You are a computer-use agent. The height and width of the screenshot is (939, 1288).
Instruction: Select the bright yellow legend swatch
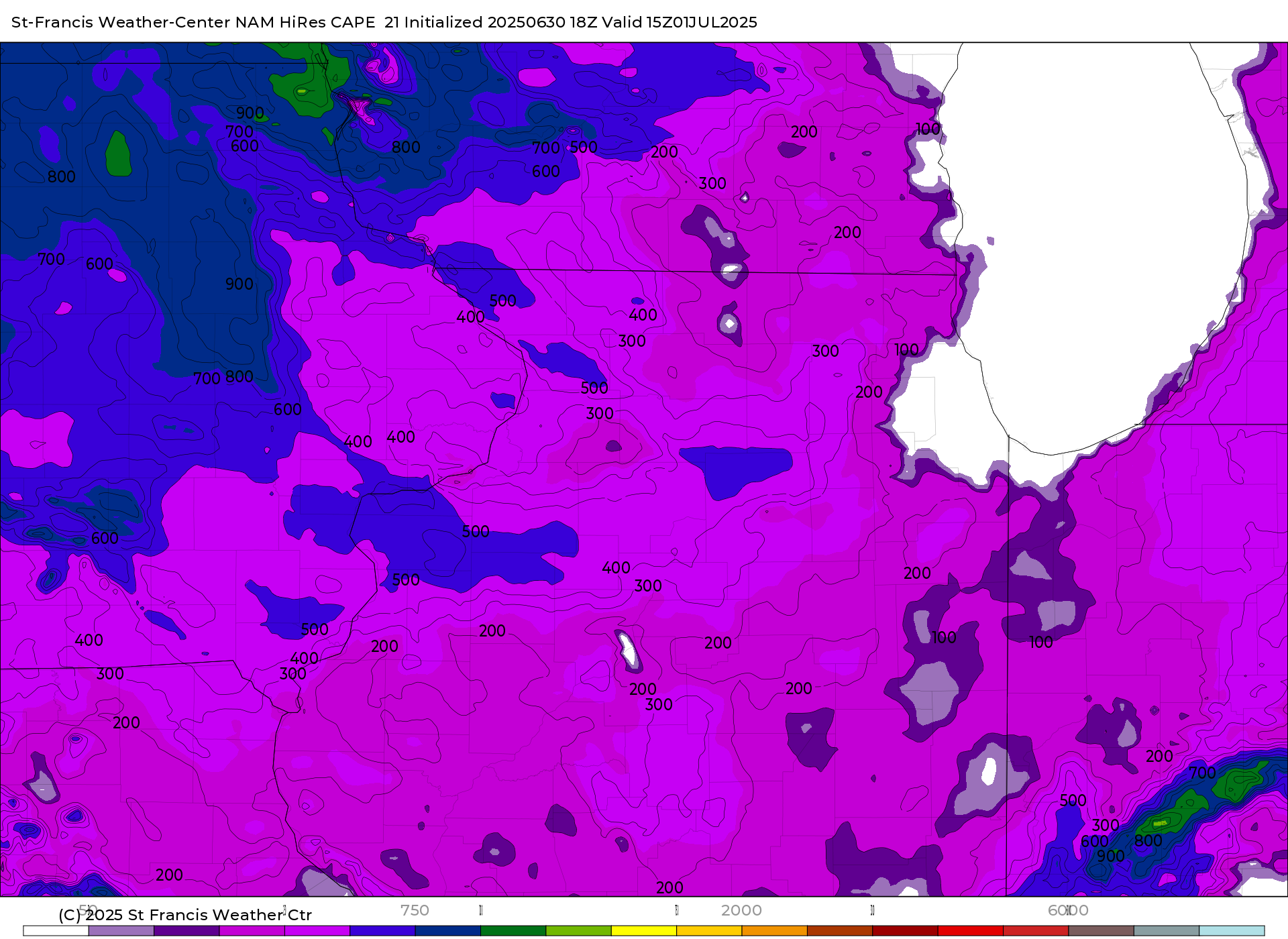(x=644, y=930)
